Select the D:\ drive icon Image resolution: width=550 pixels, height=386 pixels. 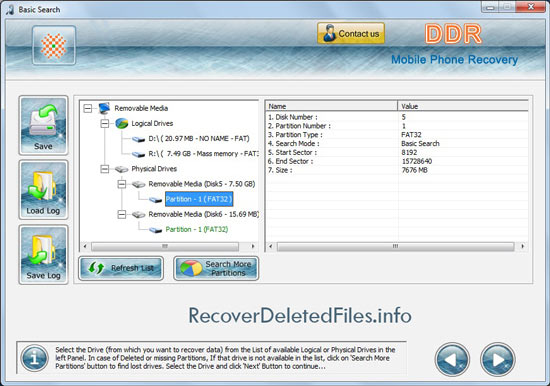(x=139, y=139)
